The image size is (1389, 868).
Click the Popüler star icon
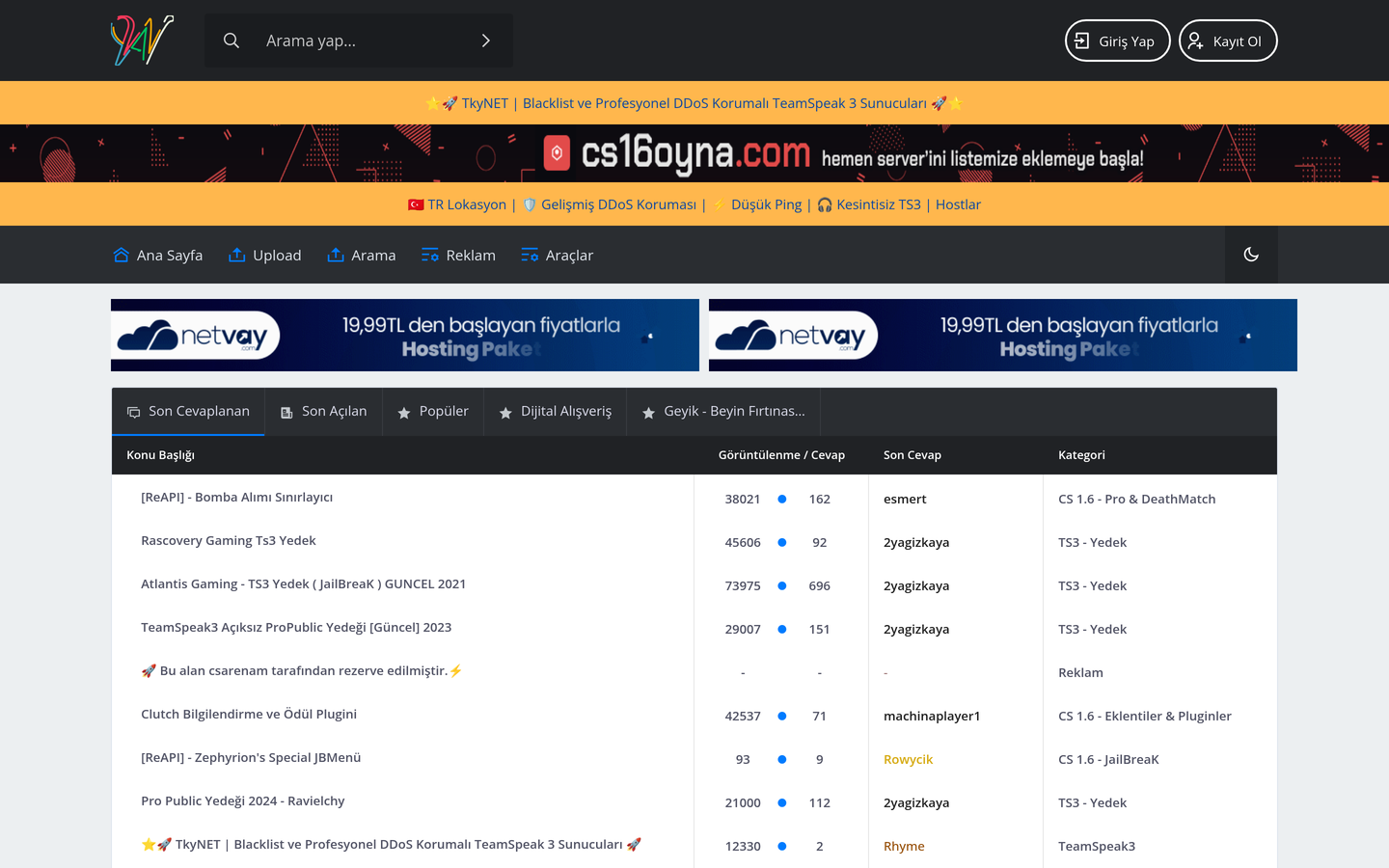404,413
